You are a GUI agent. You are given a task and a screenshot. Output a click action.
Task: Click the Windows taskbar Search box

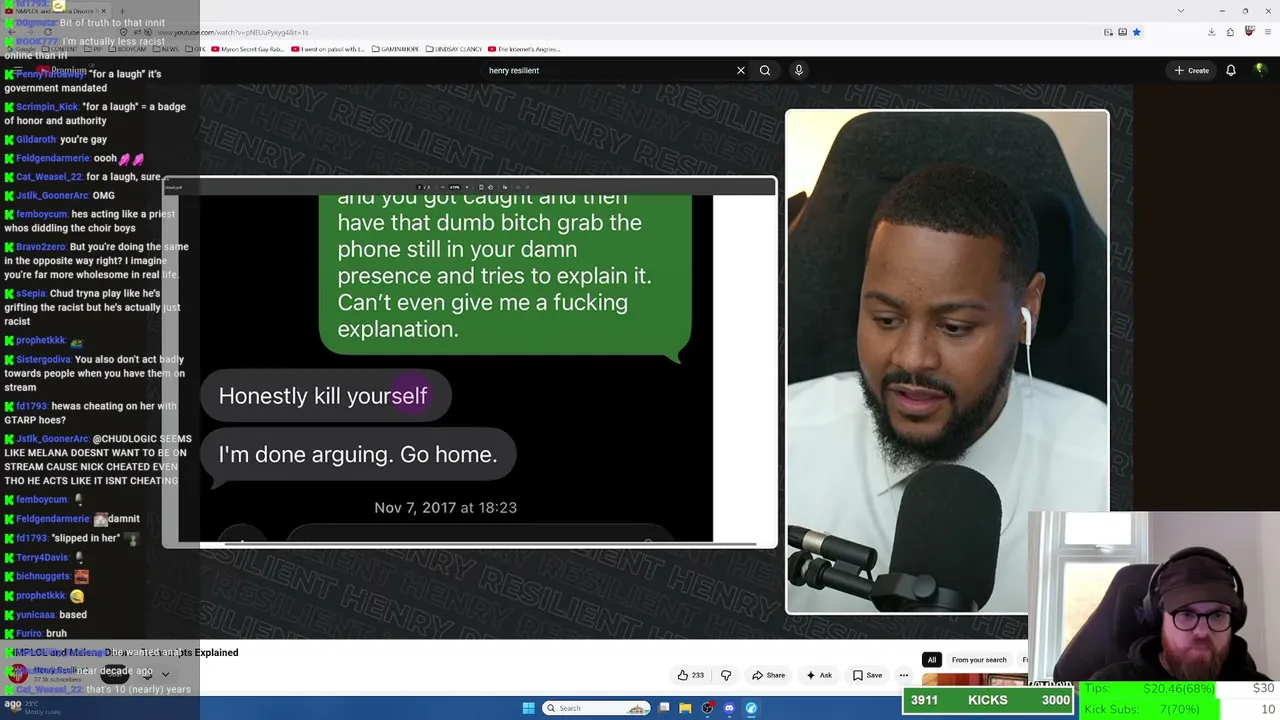pos(596,708)
